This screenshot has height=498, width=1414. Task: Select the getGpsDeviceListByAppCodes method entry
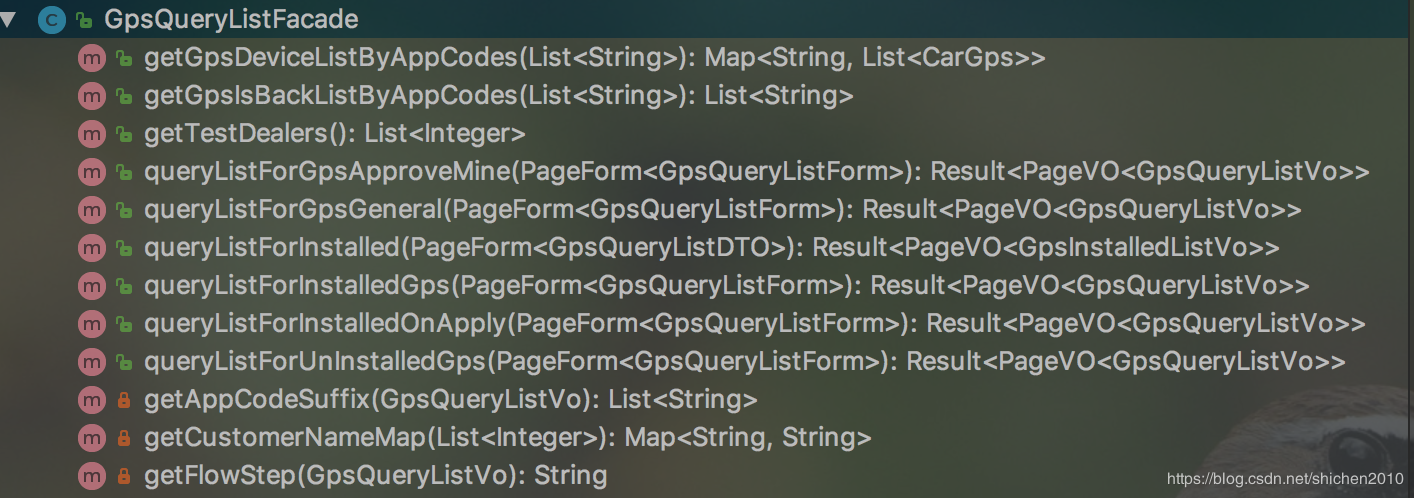pos(595,58)
